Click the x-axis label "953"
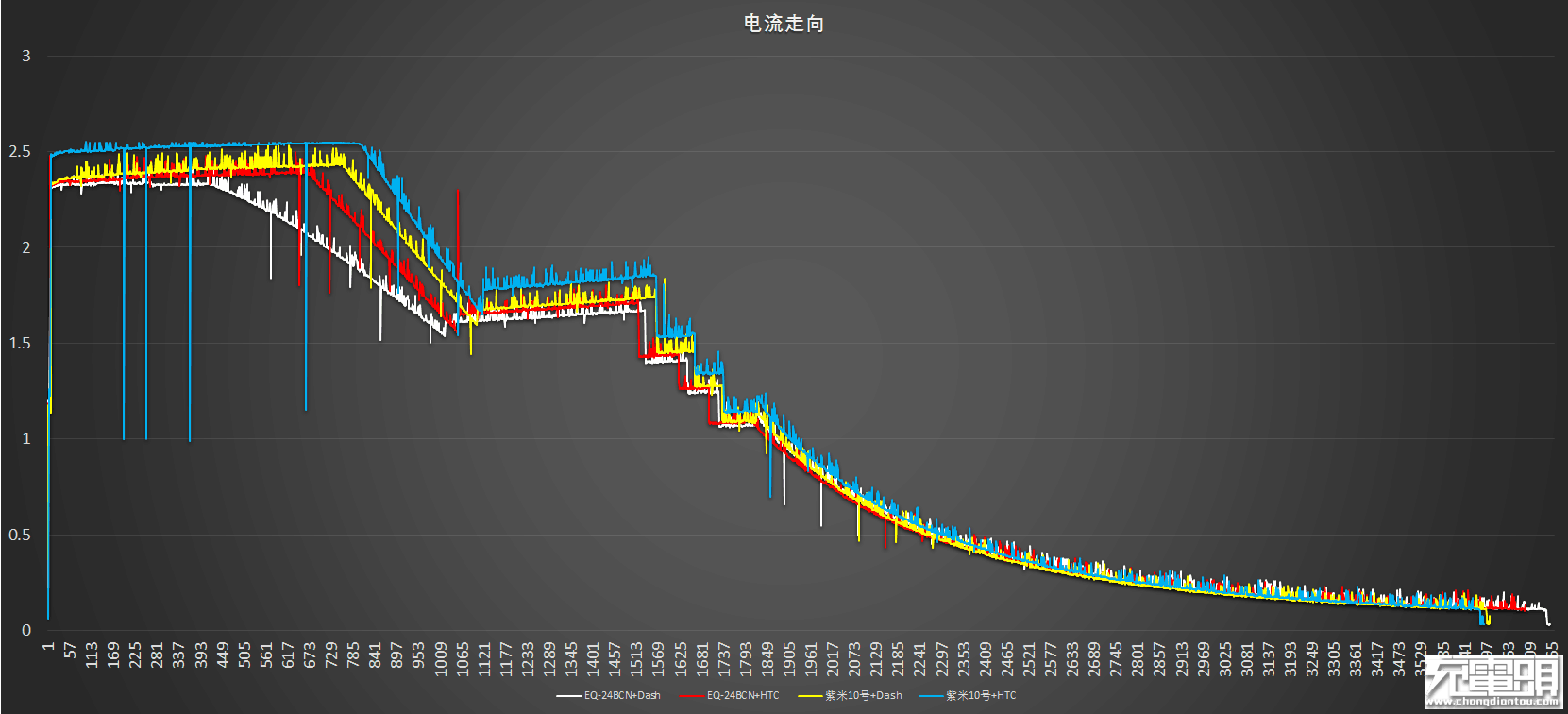1568x714 pixels. tap(418, 654)
